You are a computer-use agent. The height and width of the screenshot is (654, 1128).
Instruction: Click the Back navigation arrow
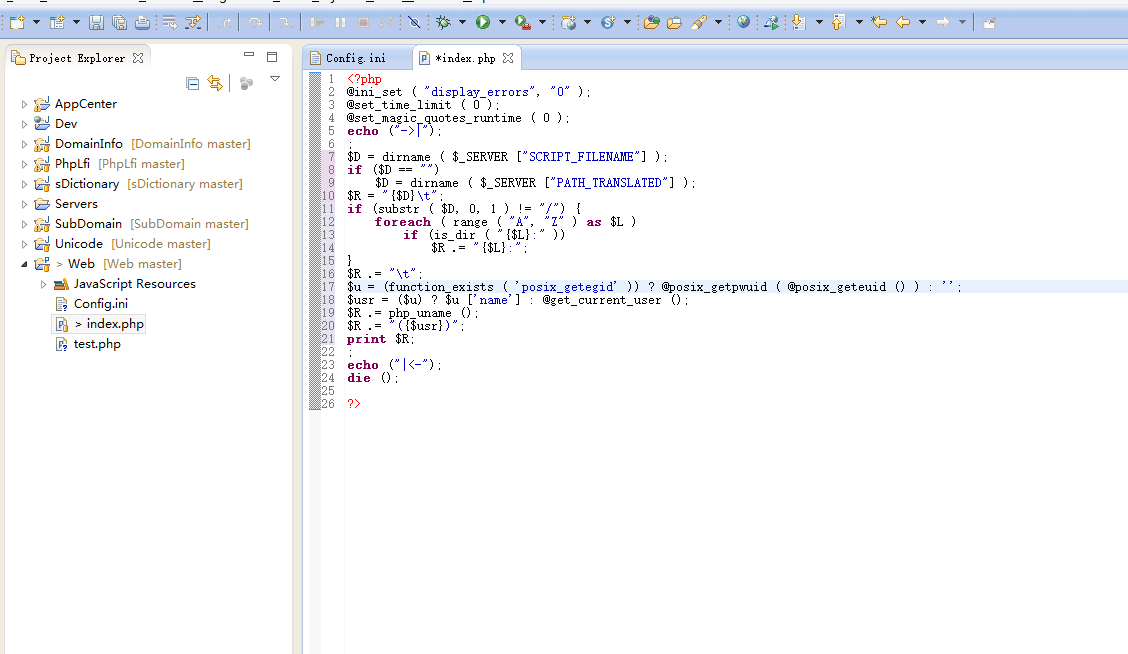click(903, 22)
